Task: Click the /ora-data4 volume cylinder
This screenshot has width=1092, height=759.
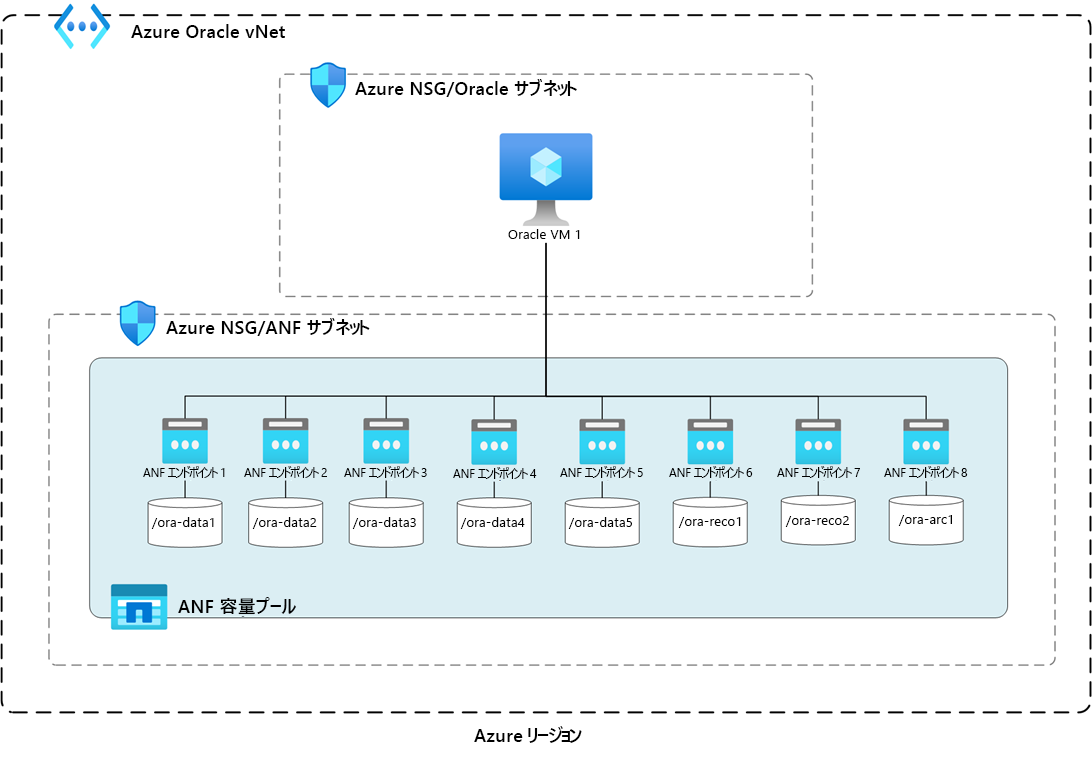Action: pos(494,522)
